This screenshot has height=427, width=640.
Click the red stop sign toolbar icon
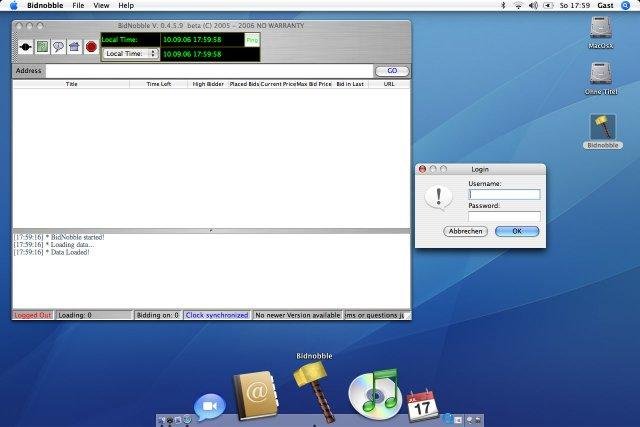click(91, 47)
